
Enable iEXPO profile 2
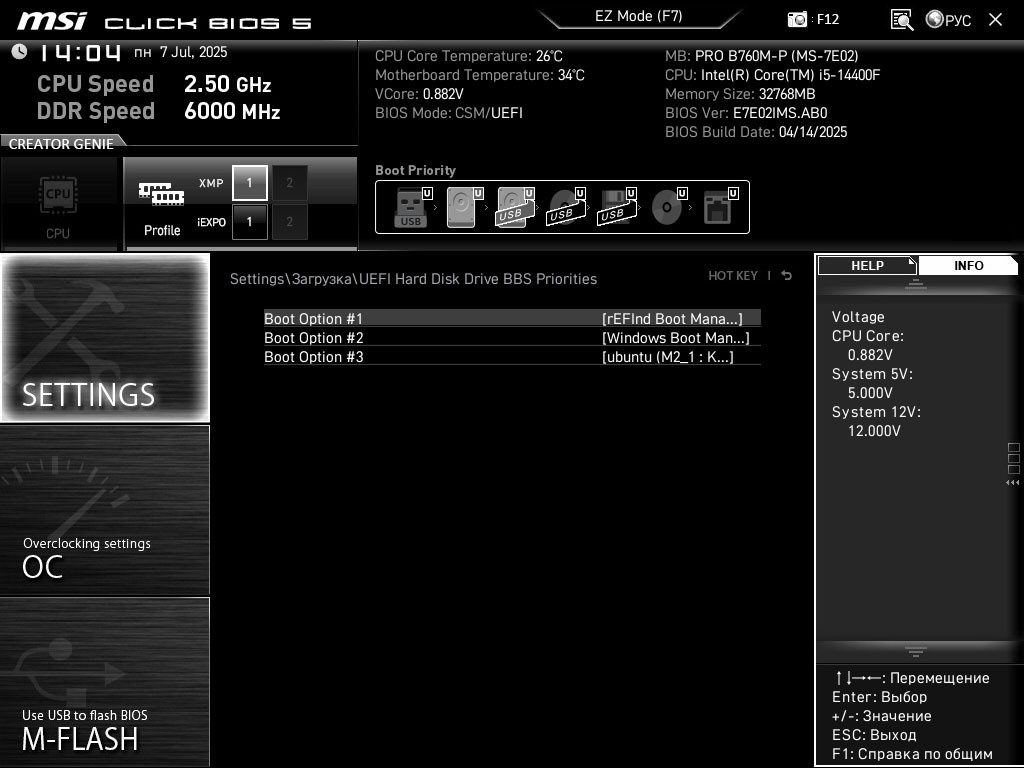pyautogui.click(x=289, y=222)
